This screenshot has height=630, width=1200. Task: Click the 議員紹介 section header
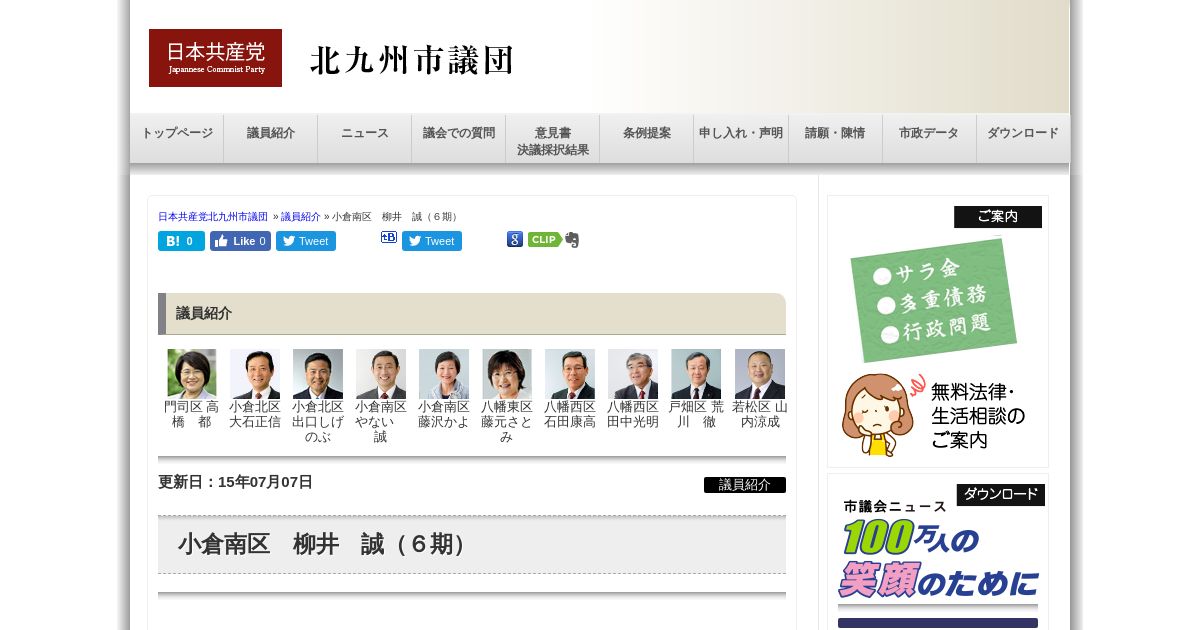(472, 314)
